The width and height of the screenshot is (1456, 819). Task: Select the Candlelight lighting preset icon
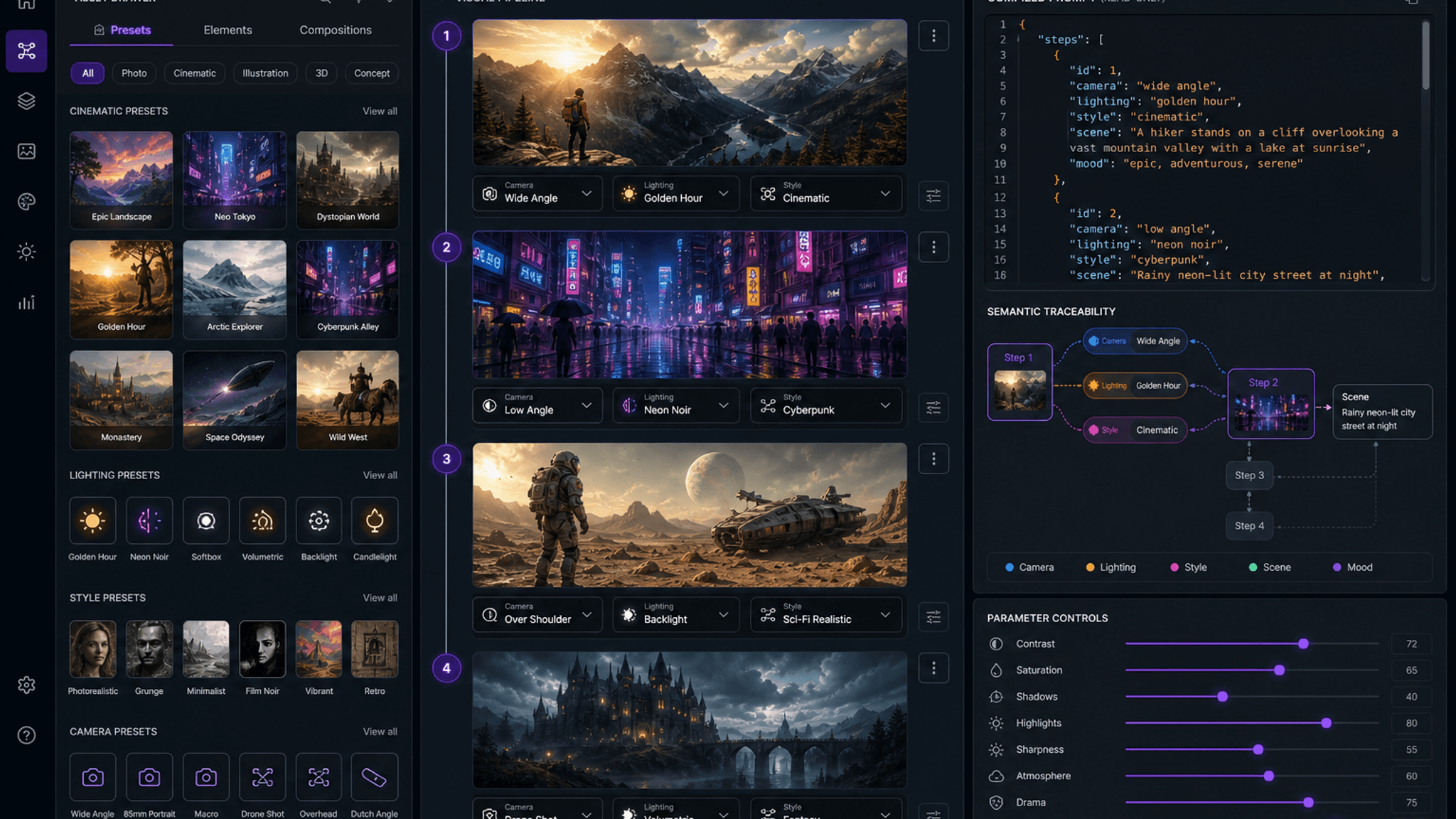click(375, 520)
